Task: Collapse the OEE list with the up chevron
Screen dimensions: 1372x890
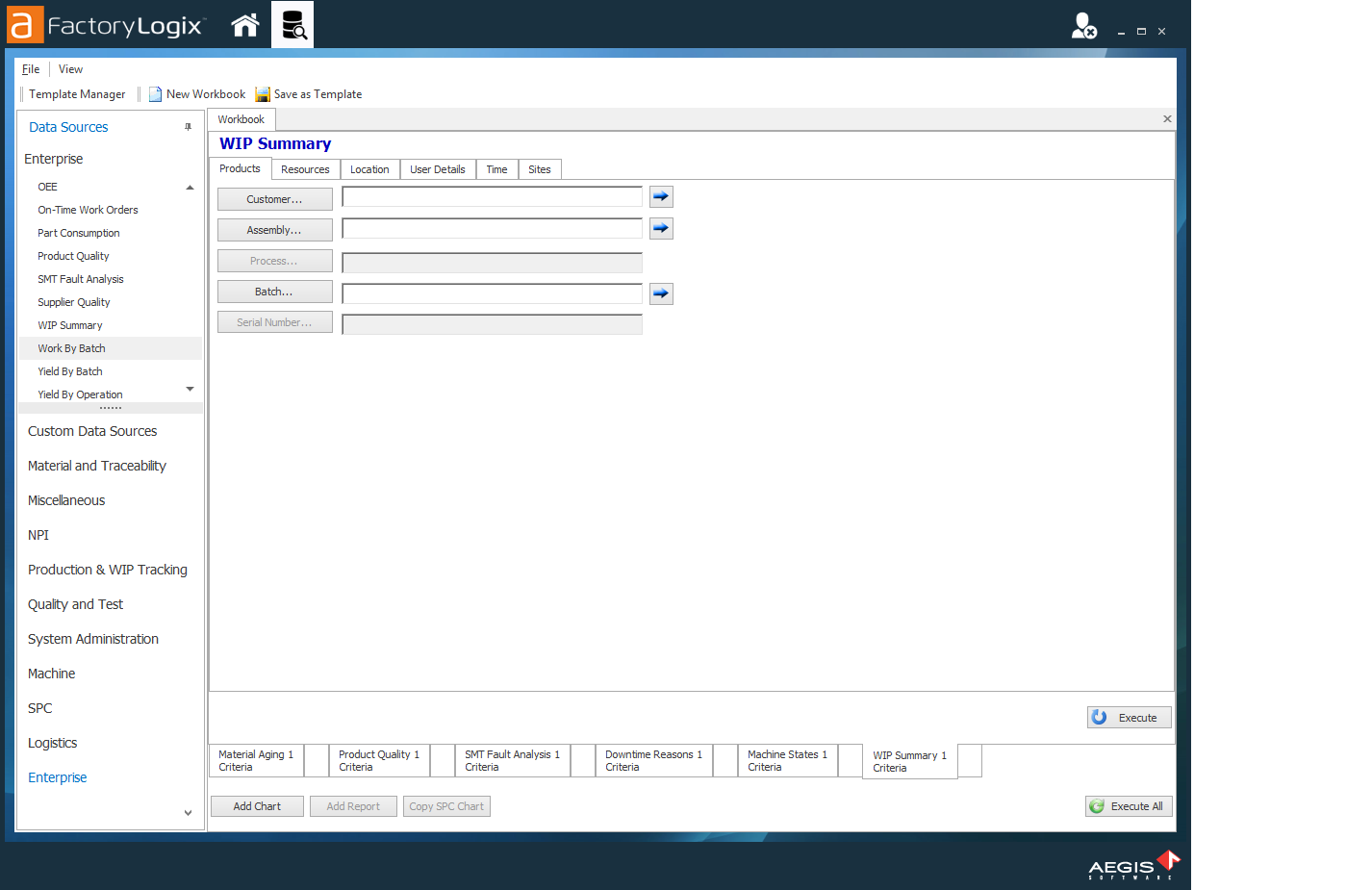Action: click(190, 187)
